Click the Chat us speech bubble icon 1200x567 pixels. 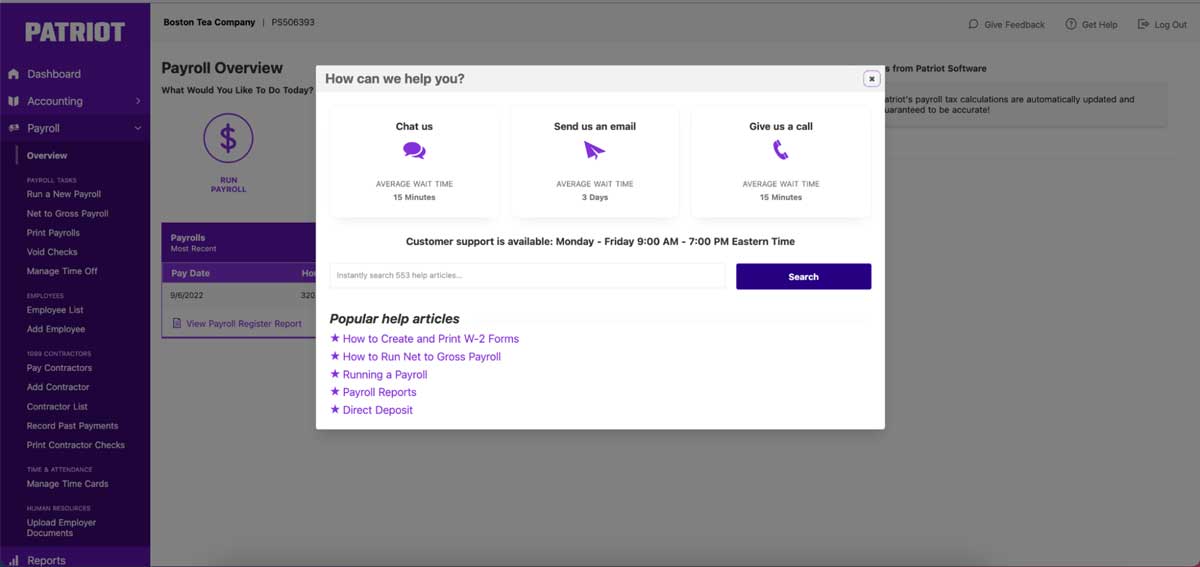[414, 150]
